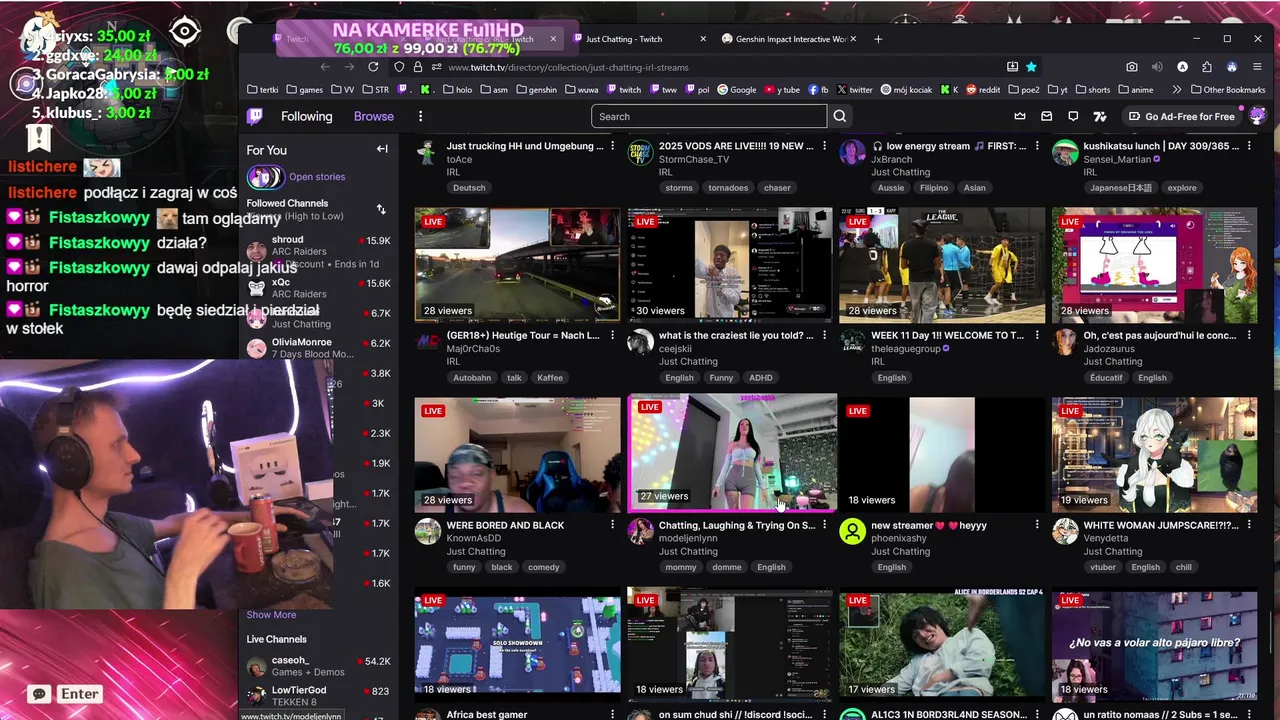The height and width of the screenshot is (720, 1280).
Task: Open options dots for WERE BORED AND BLACK stream
Action: coord(613,525)
